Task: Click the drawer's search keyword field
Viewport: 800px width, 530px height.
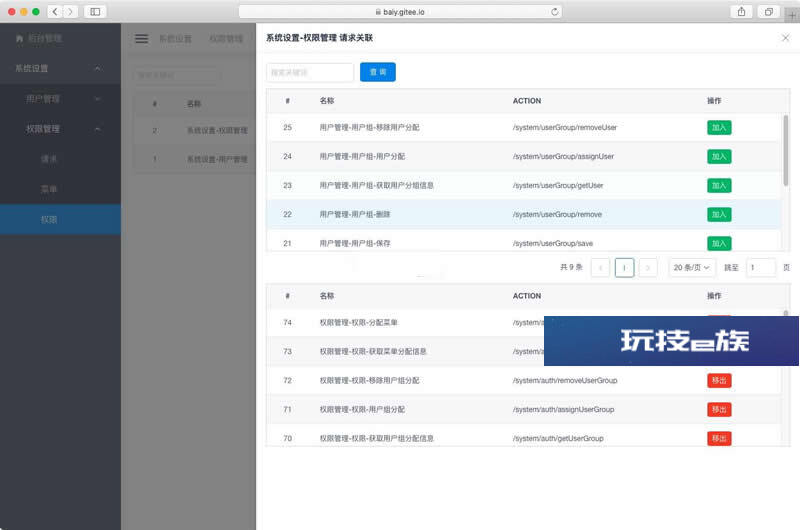Action: tap(310, 72)
